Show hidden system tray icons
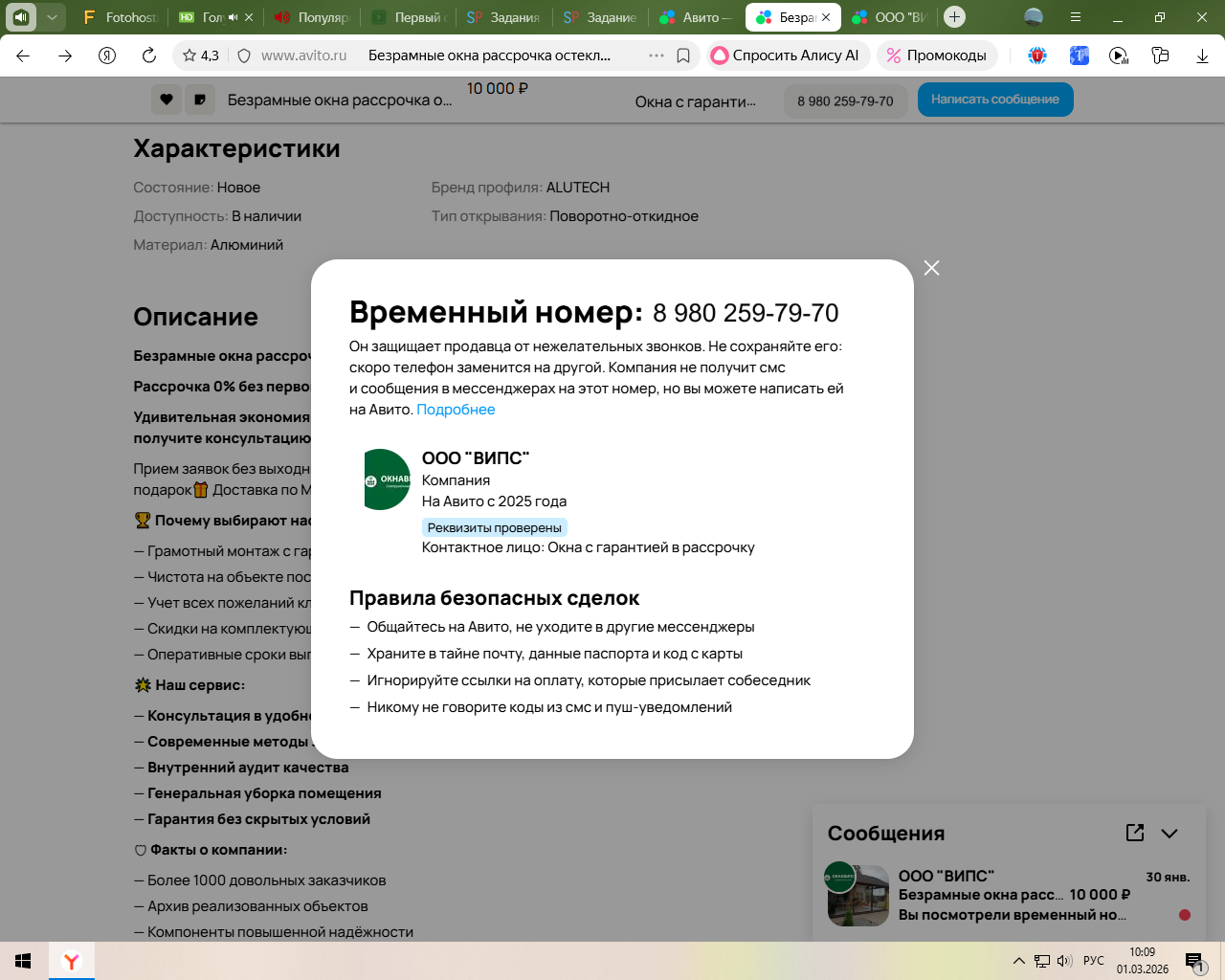The image size is (1225, 980). click(x=1019, y=961)
